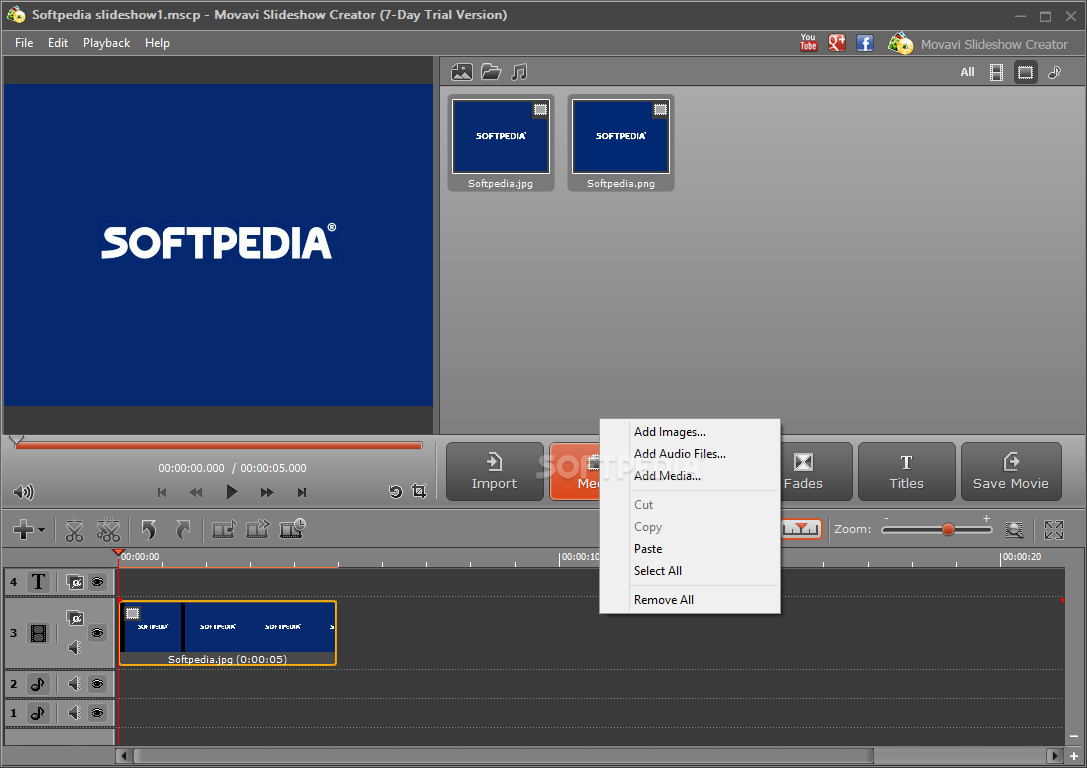The height and width of the screenshot is (768, 1087).
Task: Play the slideshow preview
Action: (232, 492)
